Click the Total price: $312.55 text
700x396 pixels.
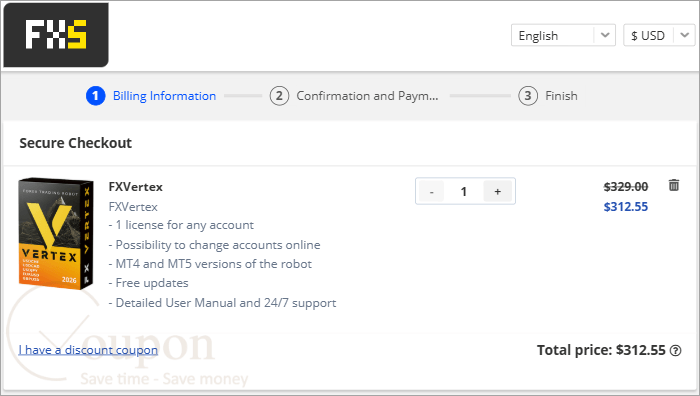click(601, 350)
